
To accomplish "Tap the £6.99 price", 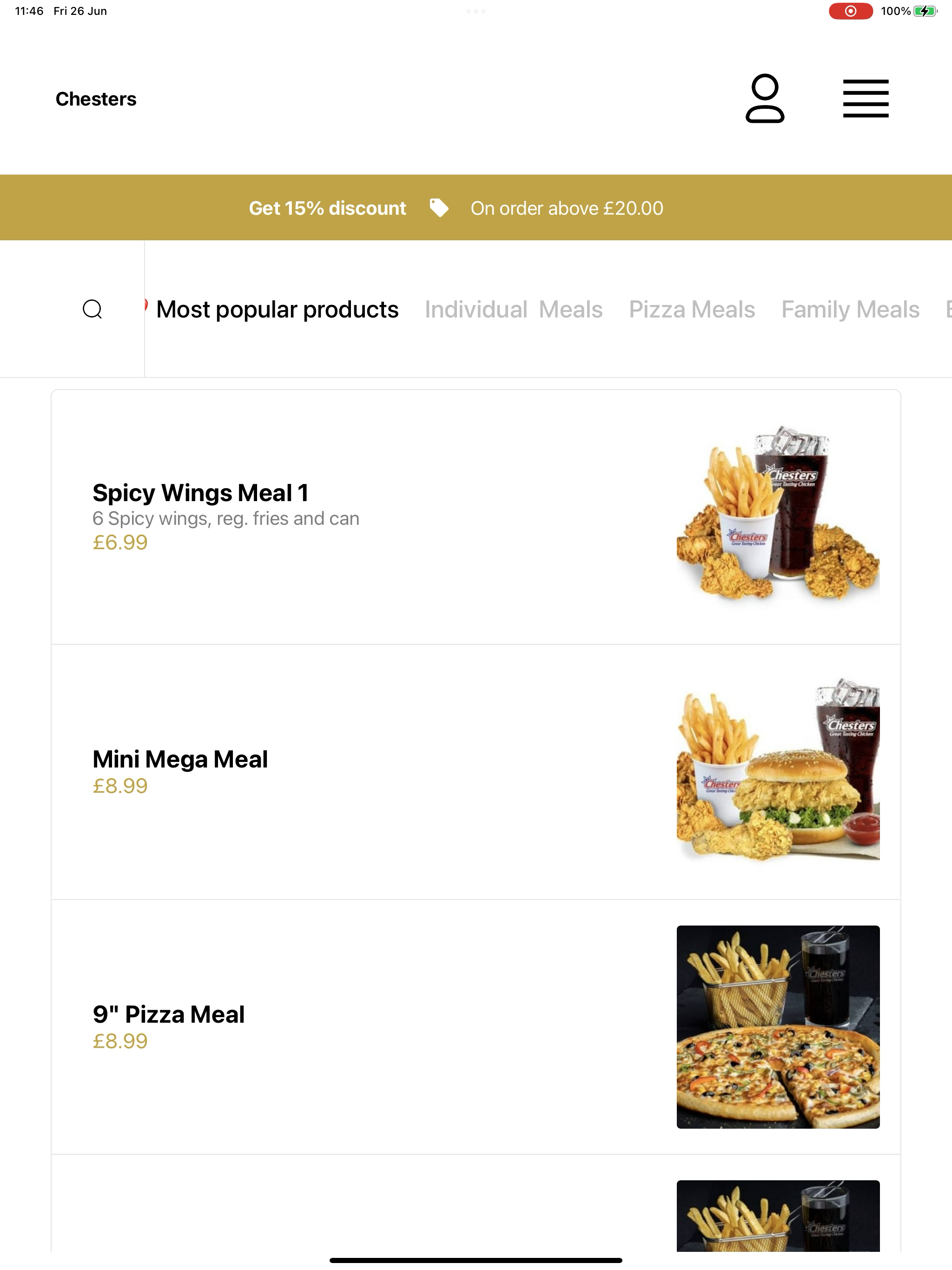I will (120, 542).
